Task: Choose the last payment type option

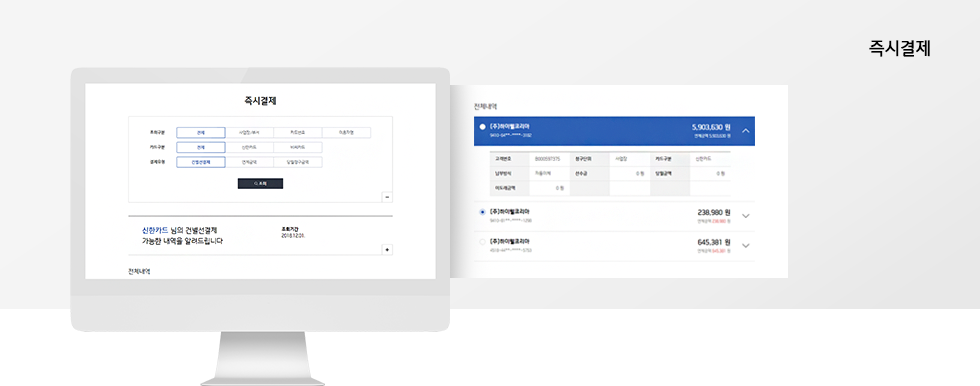Action: click(x=298, y=162)
